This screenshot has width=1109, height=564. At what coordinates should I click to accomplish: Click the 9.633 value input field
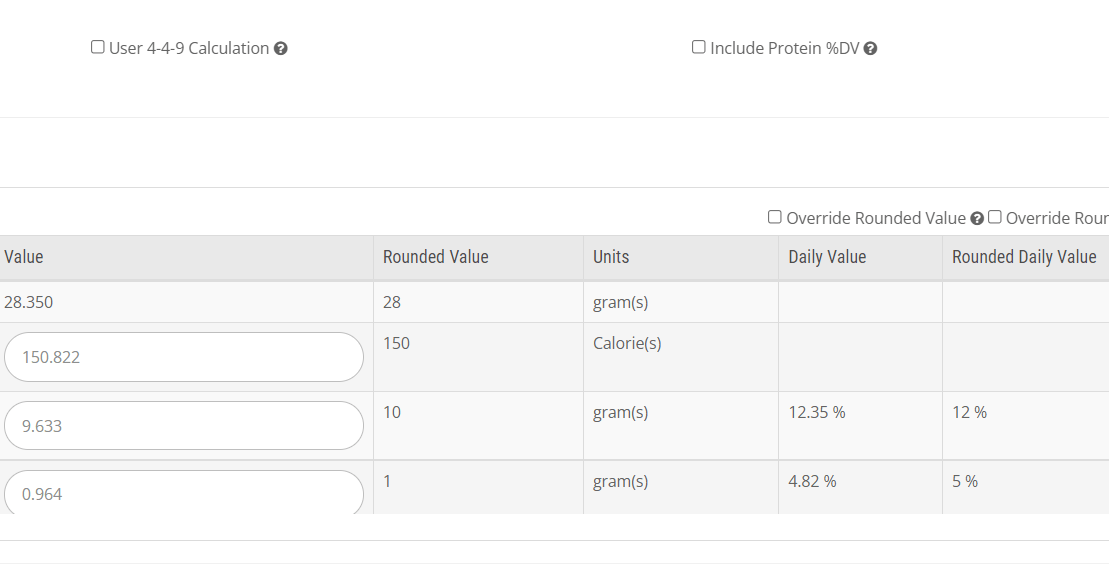pos(184,426)
